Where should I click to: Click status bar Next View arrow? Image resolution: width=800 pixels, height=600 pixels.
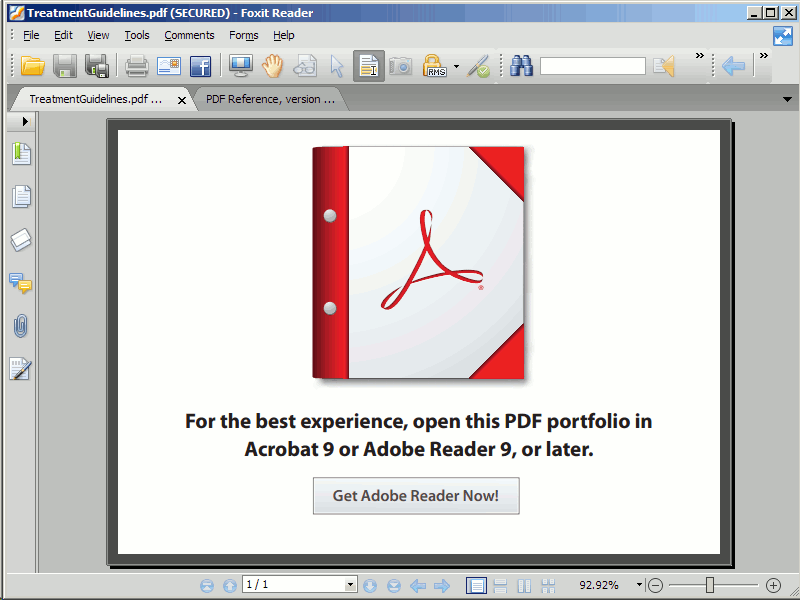coord(442,585)
